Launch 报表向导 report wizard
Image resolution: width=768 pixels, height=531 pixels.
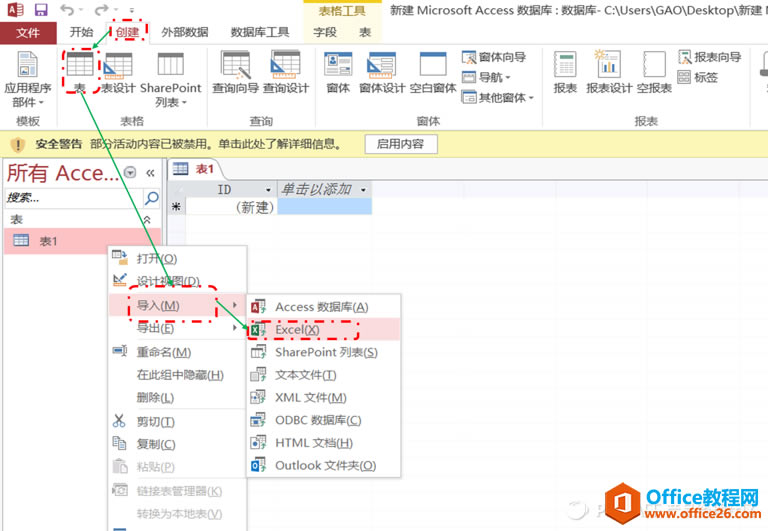tap(709, 57)
